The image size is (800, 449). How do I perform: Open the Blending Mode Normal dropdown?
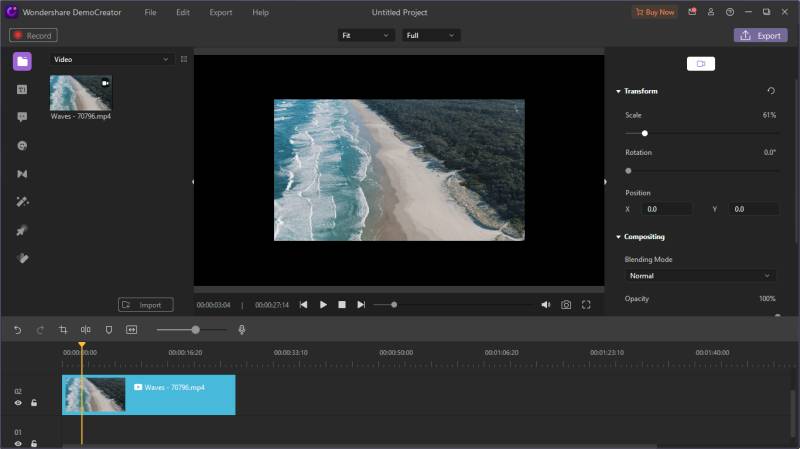point(699,276)
